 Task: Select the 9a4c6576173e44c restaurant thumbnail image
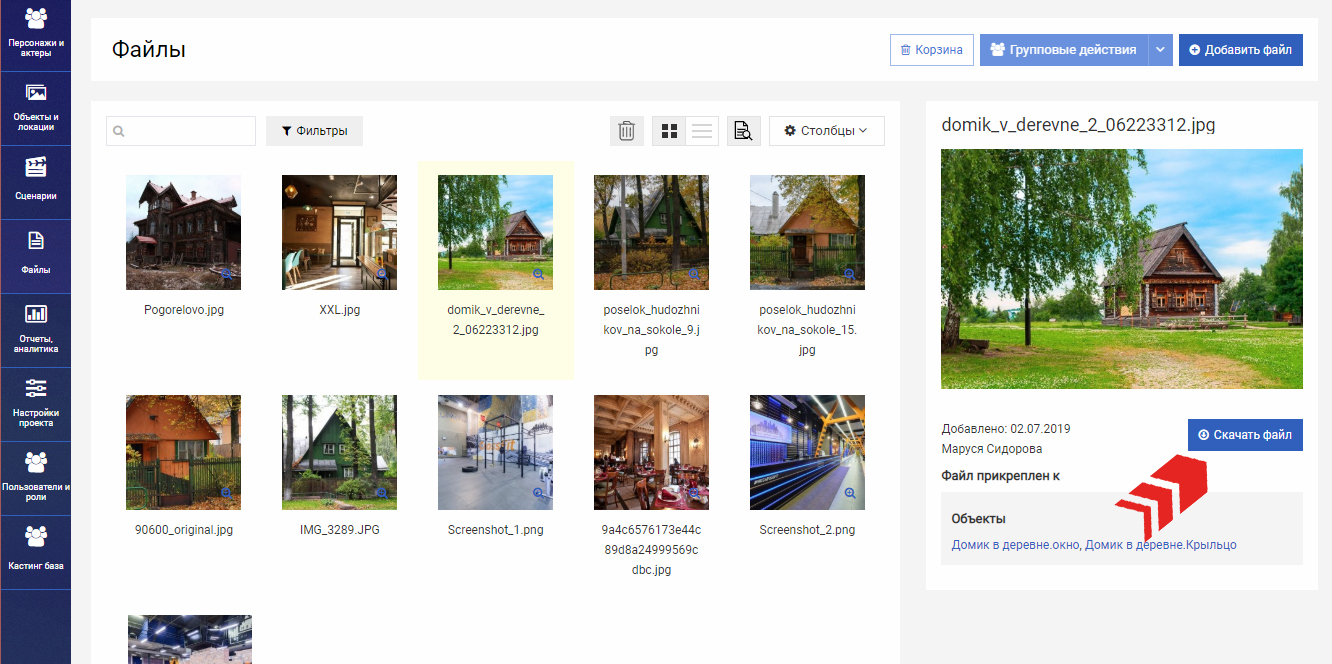(x=651, y=452)
